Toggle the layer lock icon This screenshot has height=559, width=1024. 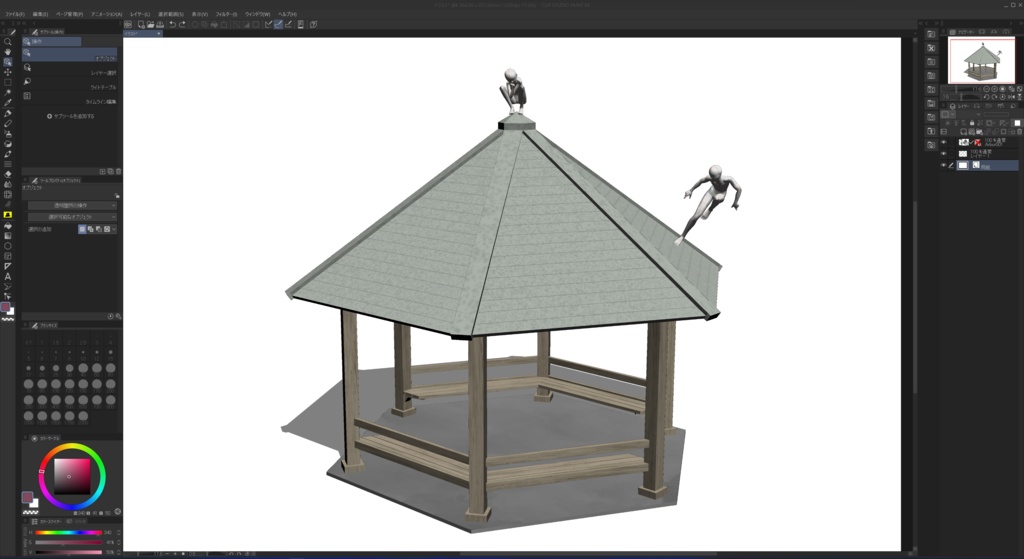[x=972, y=123]
